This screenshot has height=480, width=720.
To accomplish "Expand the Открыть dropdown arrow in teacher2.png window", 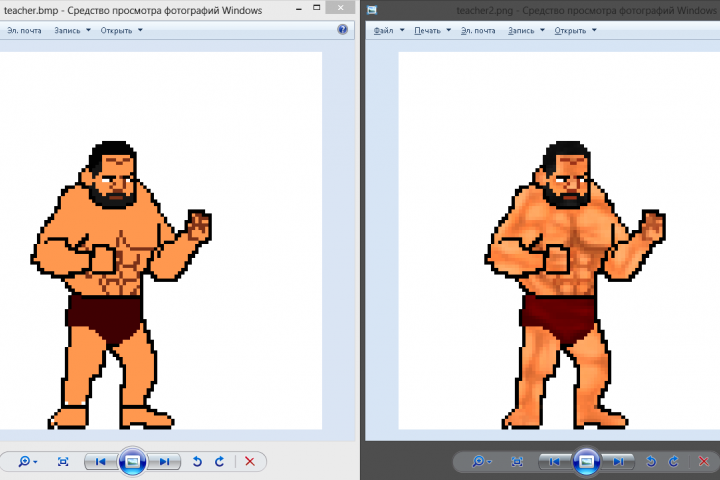I will coord(594,30).
